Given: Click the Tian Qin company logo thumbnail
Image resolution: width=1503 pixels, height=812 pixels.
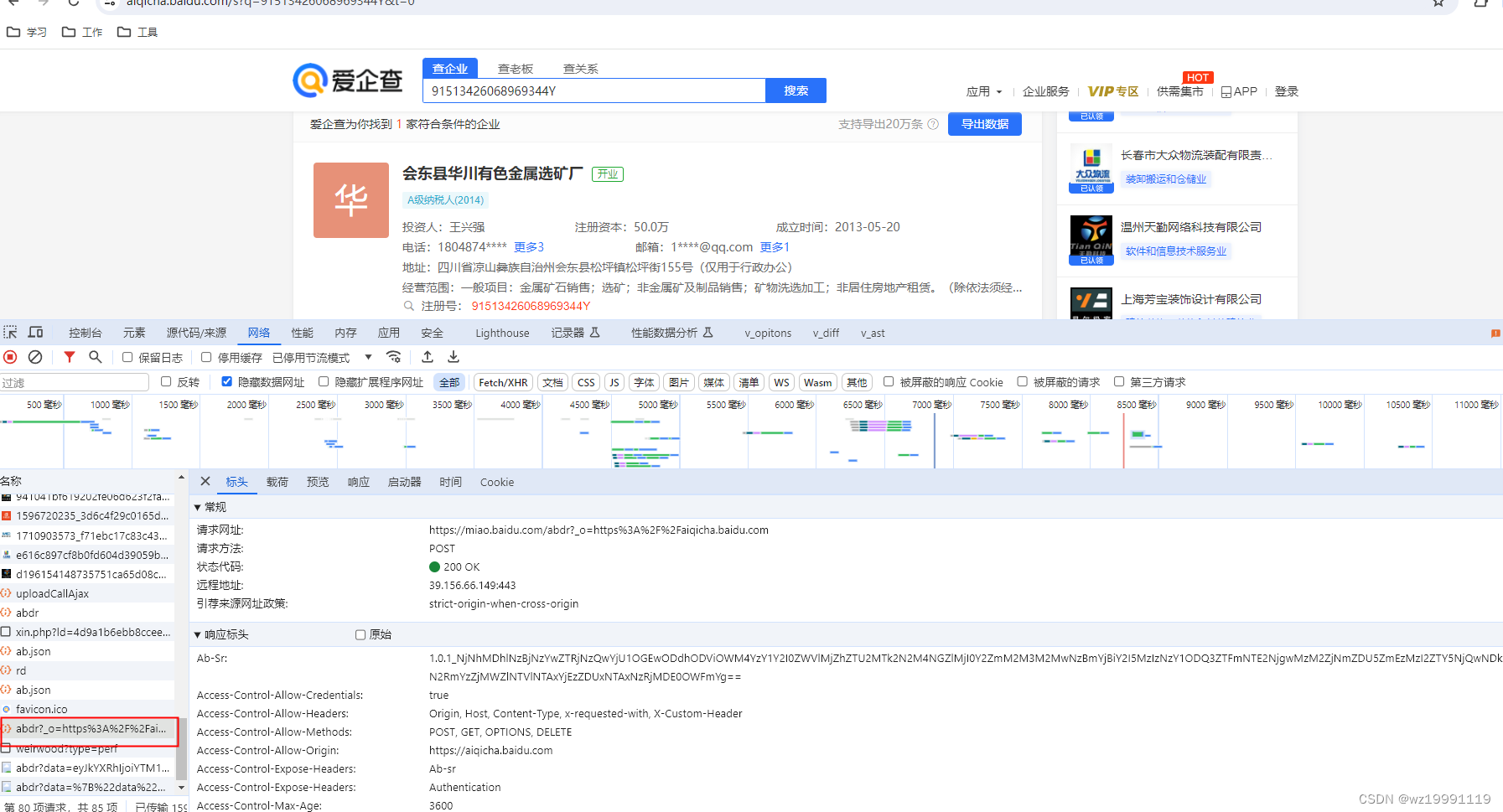Looking at the screenshot, I should pyautogui.click(x=1091, y=240).
